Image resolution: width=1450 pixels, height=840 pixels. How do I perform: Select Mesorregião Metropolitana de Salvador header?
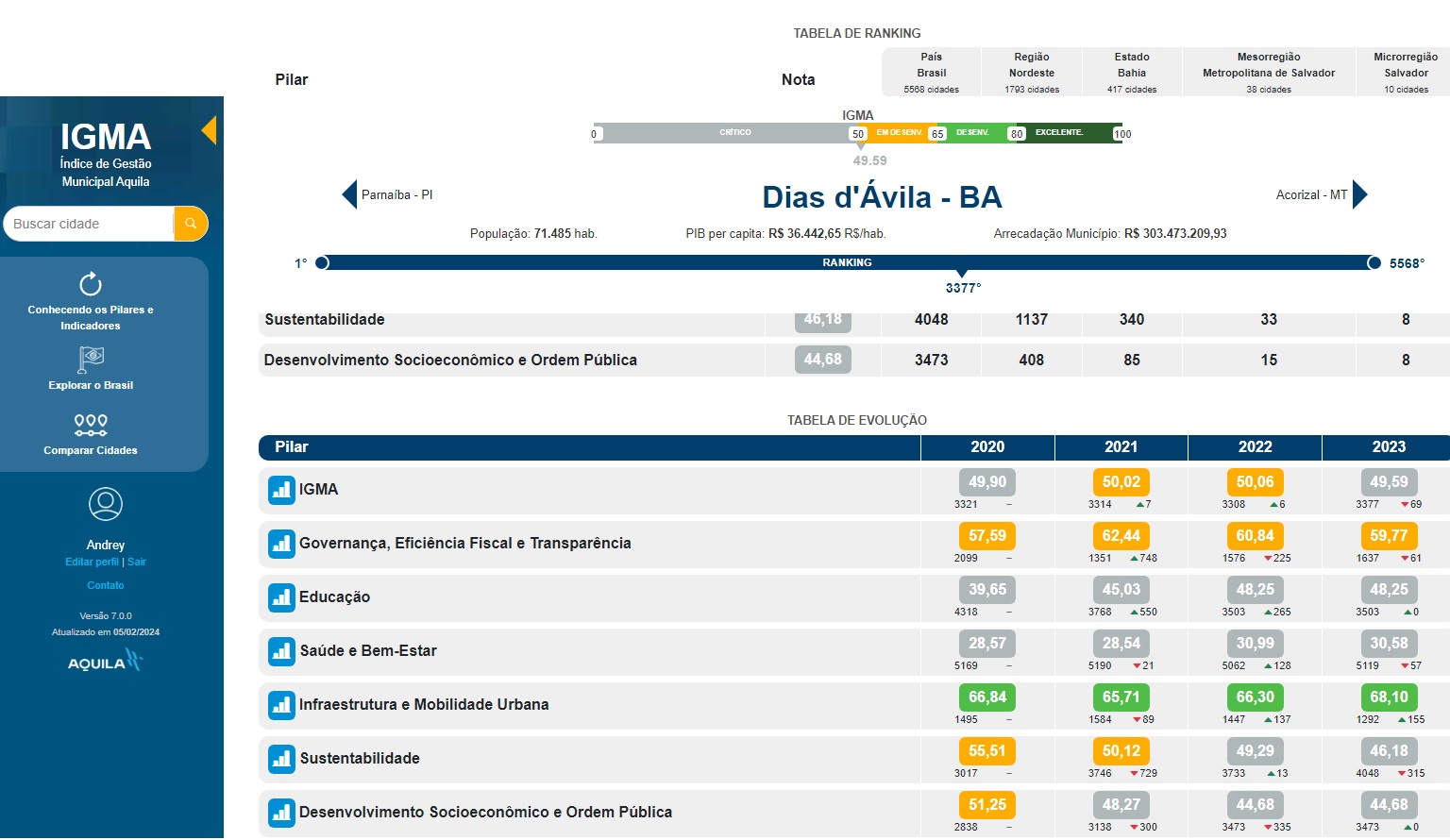(x=1269, y=73)
